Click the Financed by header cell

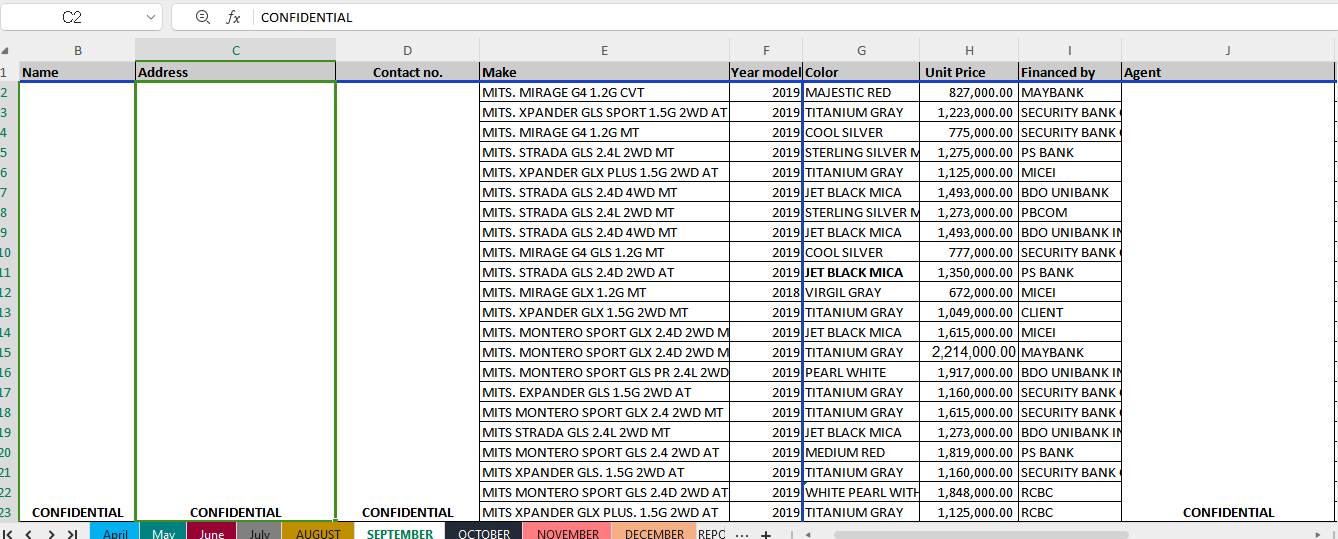[1070, 72]
